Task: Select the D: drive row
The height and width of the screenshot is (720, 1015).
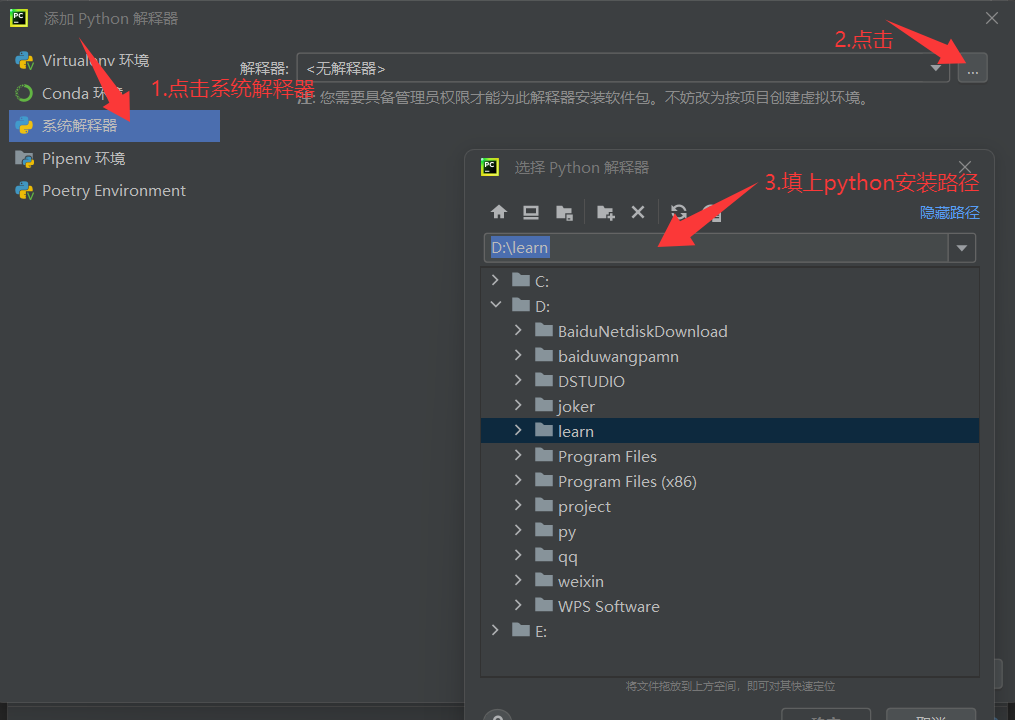Action: coord(730,306)
